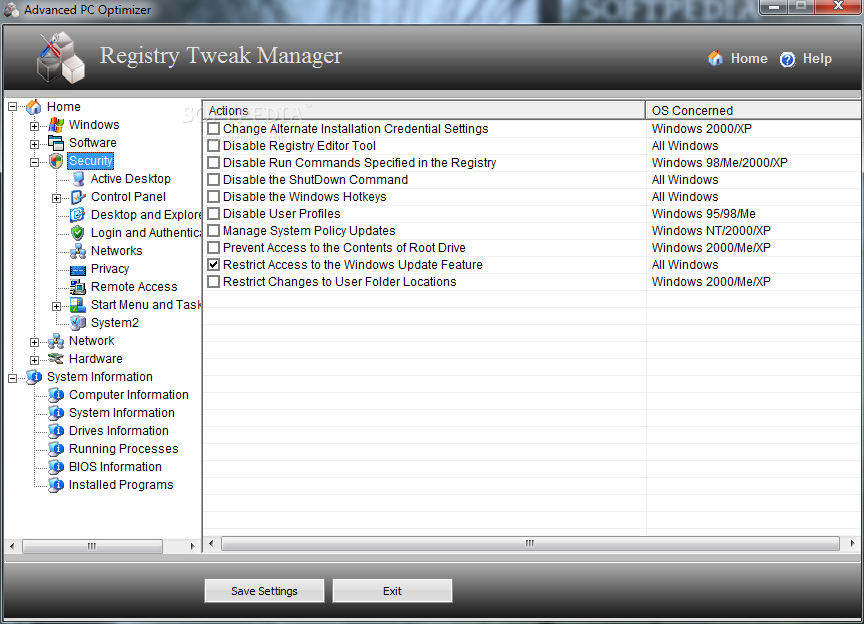Image resolution: width=864 pixels, height=624 pixels.
Task: Collapse the Security tree node
Action: (x=34, y=162)
